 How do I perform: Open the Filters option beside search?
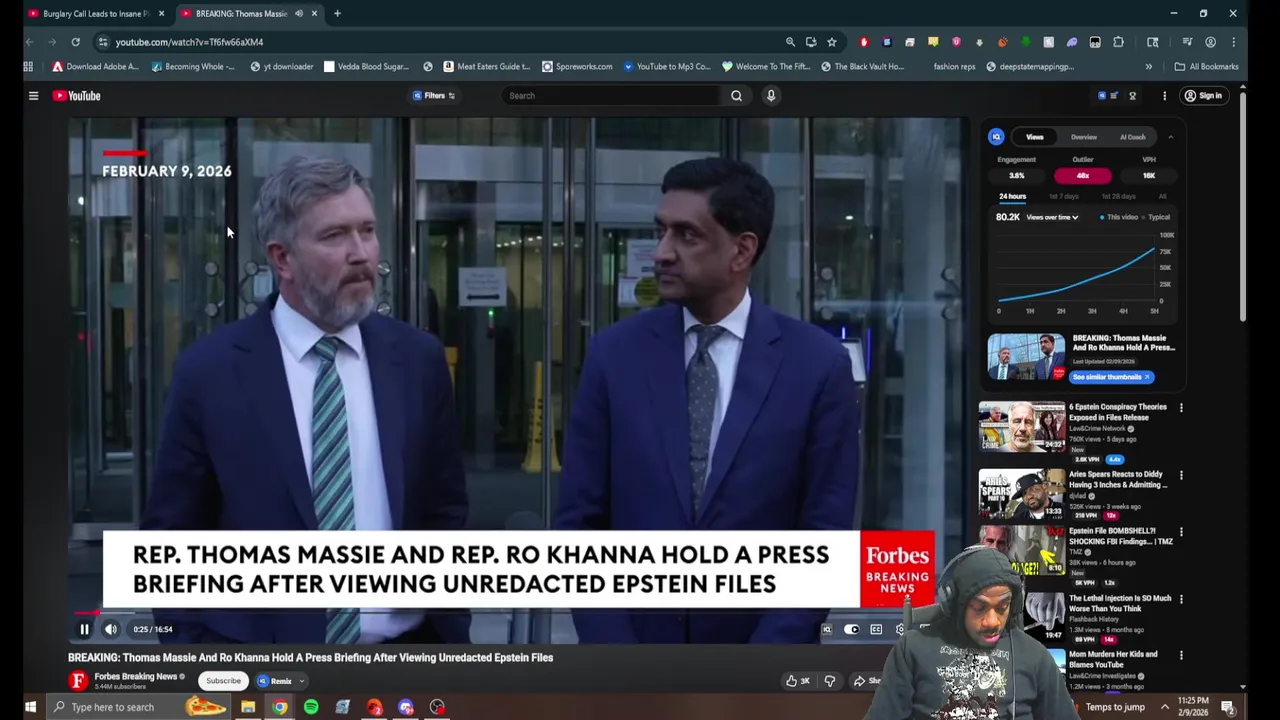tap(434, 96)
